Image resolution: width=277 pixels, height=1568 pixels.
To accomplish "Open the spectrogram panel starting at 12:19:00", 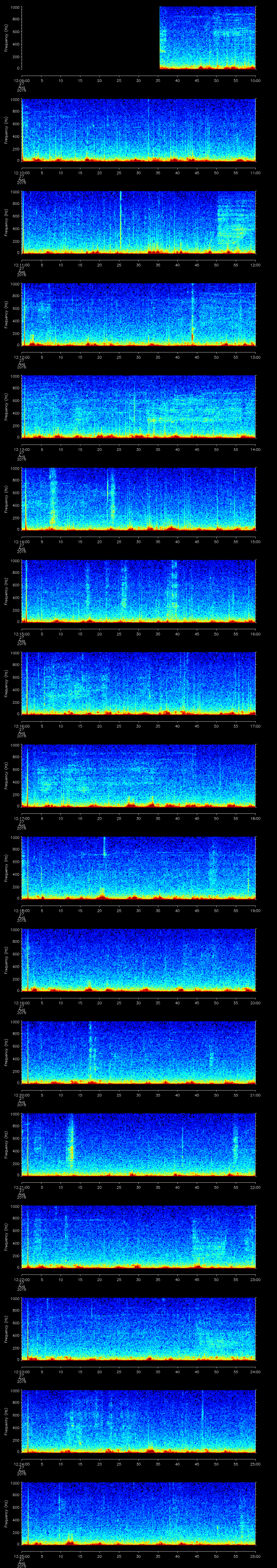I will click(x=139, y=960).
